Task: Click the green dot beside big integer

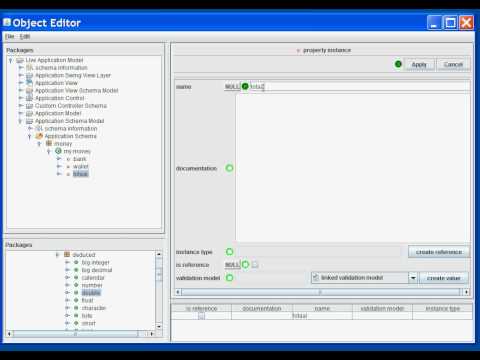Action: [x=76, y=262]
